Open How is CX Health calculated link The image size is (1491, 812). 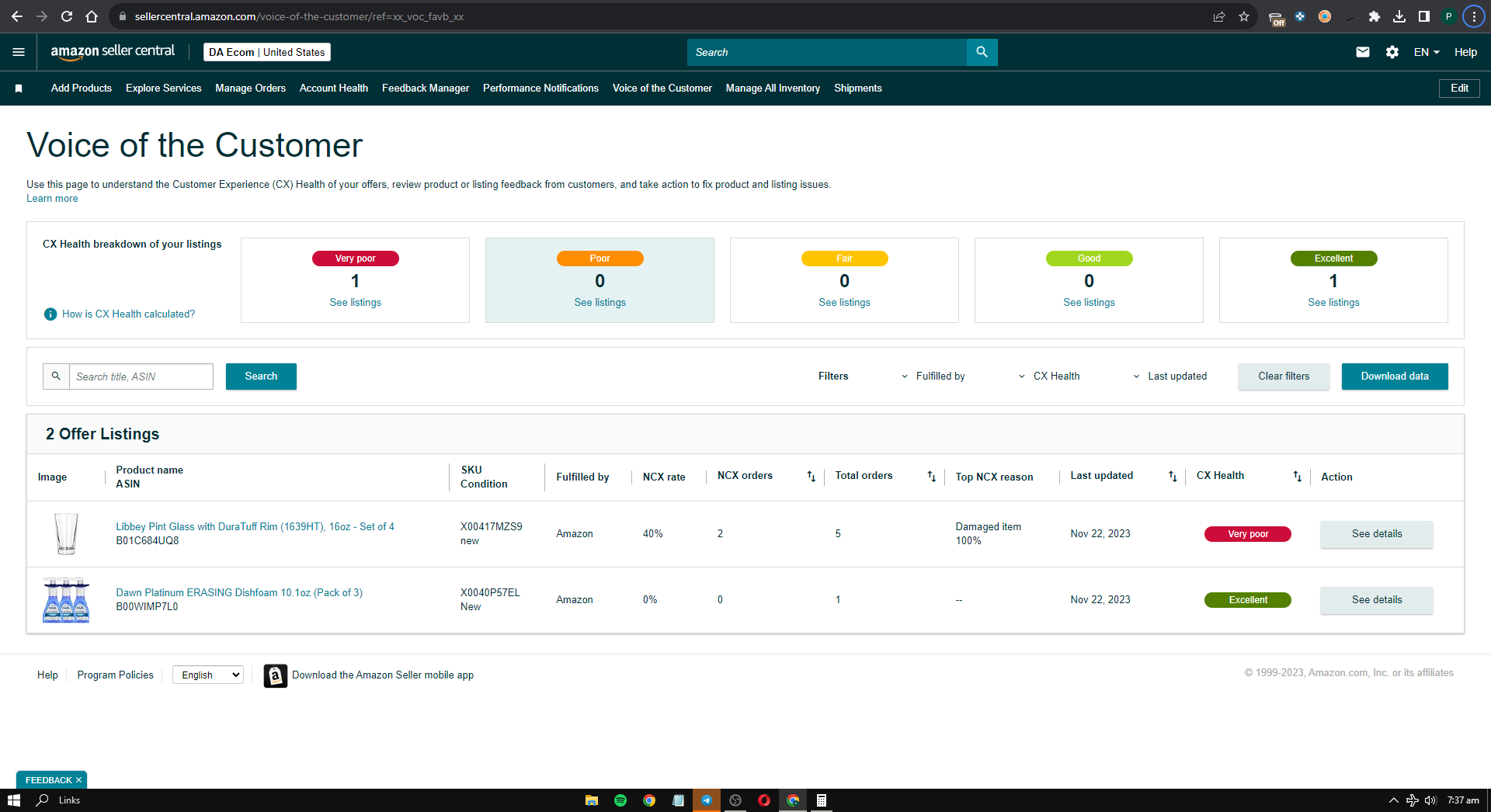click(129, 314)
